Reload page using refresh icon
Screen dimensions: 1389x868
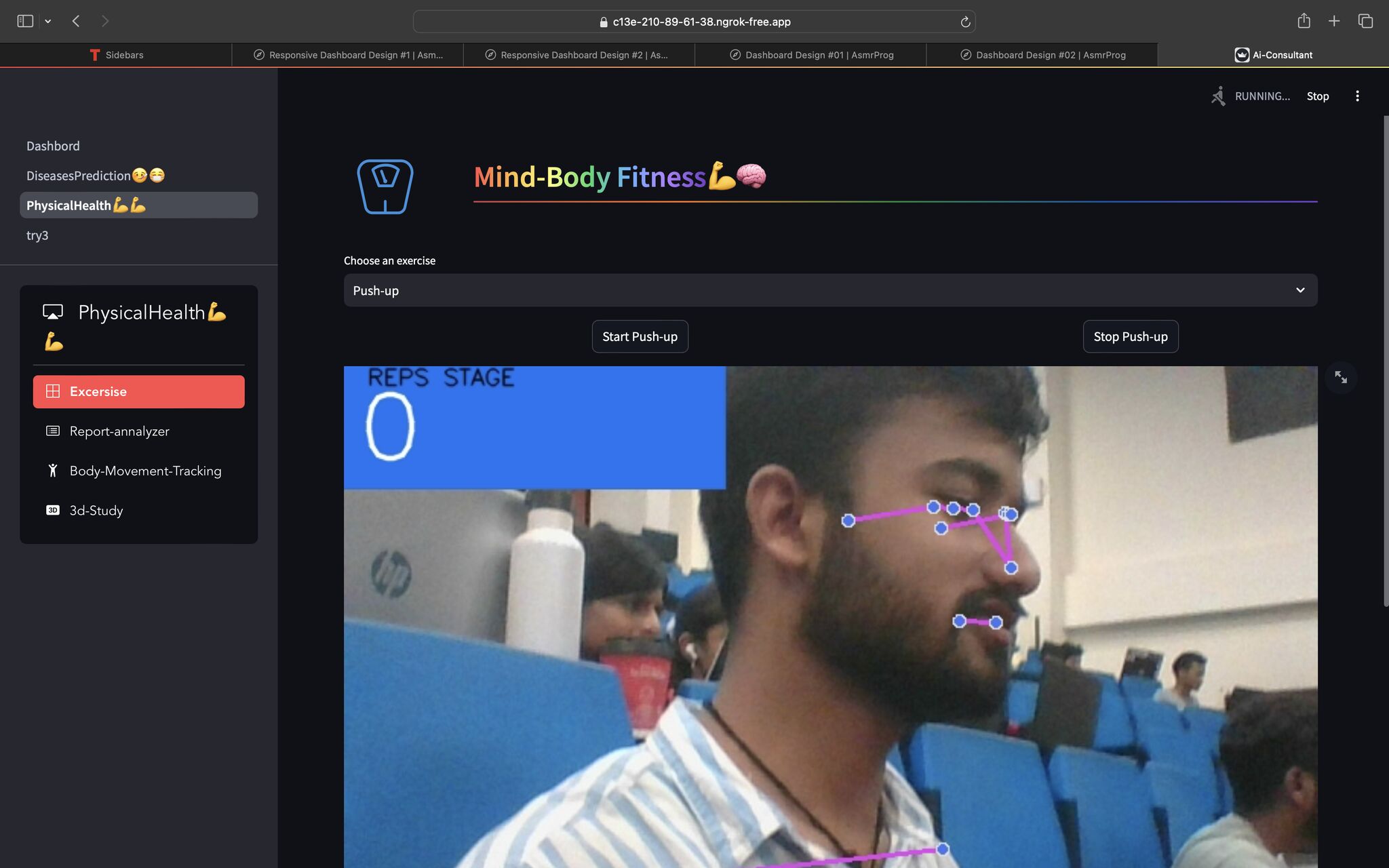point(965,22)
